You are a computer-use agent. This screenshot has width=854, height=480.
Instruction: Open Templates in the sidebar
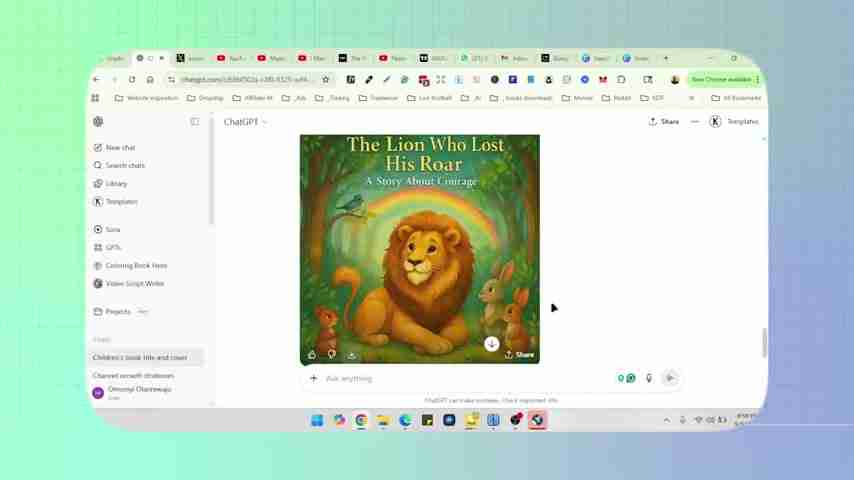coord(115,202)
